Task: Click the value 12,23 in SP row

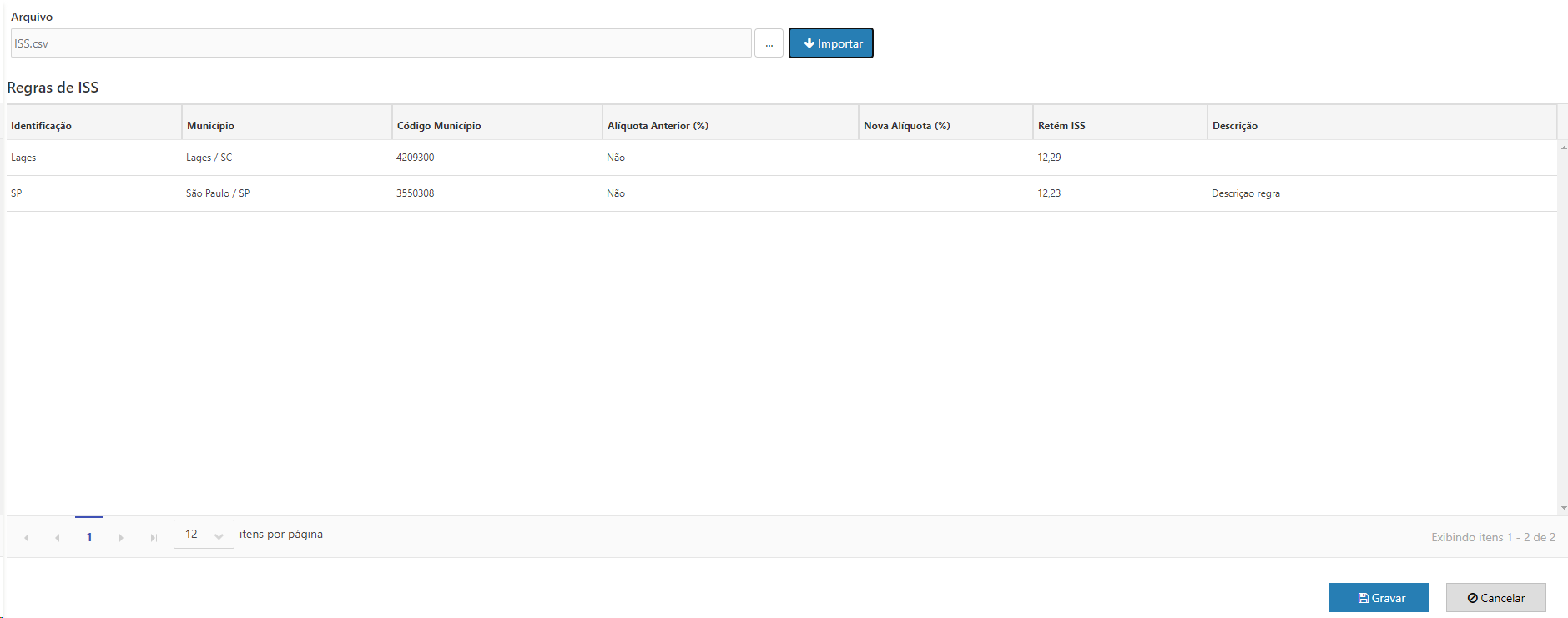Action: tap(1049, 193)
